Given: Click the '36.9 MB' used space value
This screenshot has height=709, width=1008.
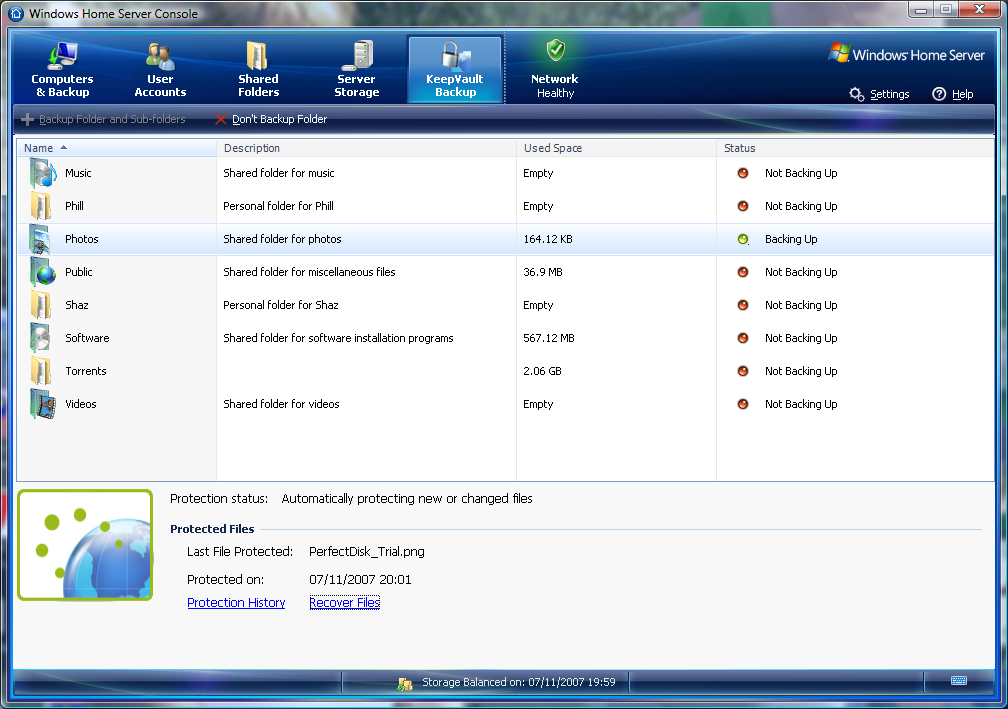Looking at the screenshot, I should [x=543, y=272].
